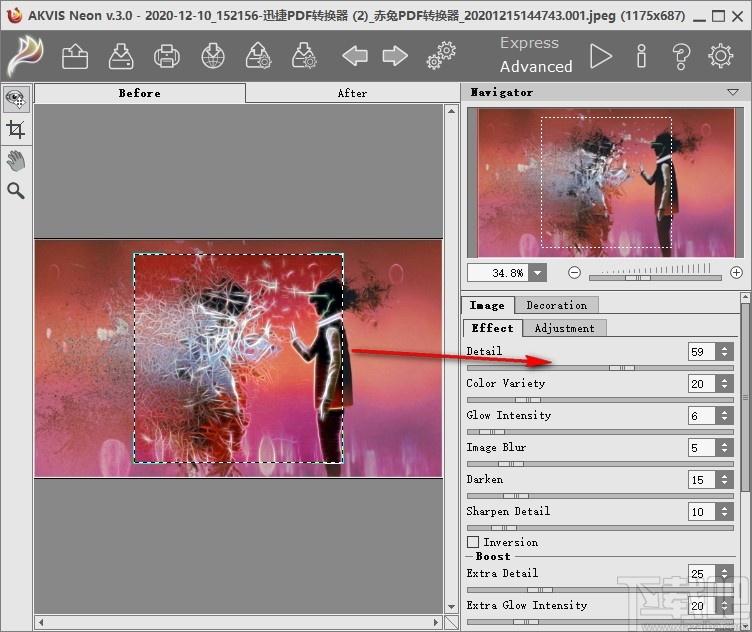Switch to Express mode
The height and width of the screenshot is (632, 752).
point(529,43)
